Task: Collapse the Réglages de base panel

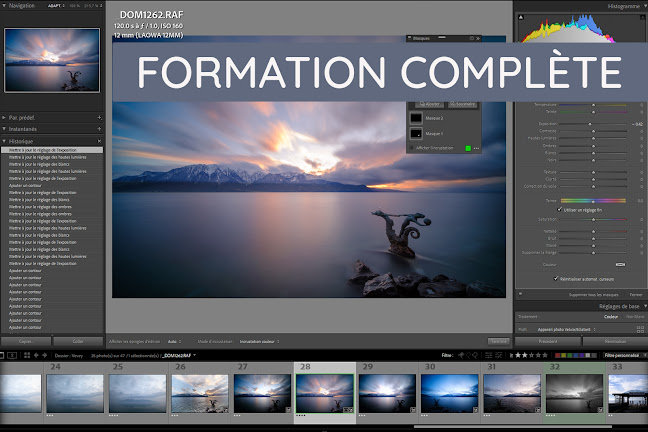Action: pyautogui.click(x=644, y=306)
